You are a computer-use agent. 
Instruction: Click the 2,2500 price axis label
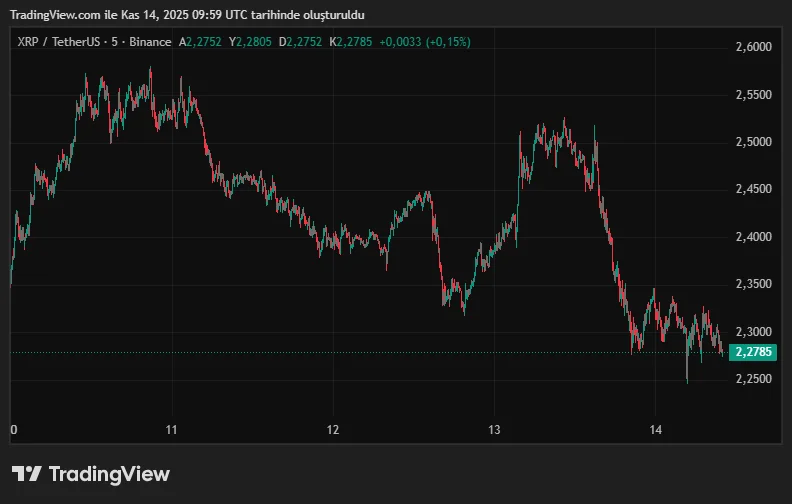point(753,379)
